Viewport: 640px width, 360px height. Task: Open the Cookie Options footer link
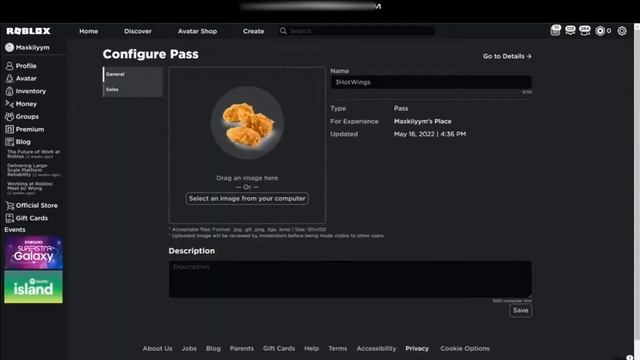tap(464, 348)
